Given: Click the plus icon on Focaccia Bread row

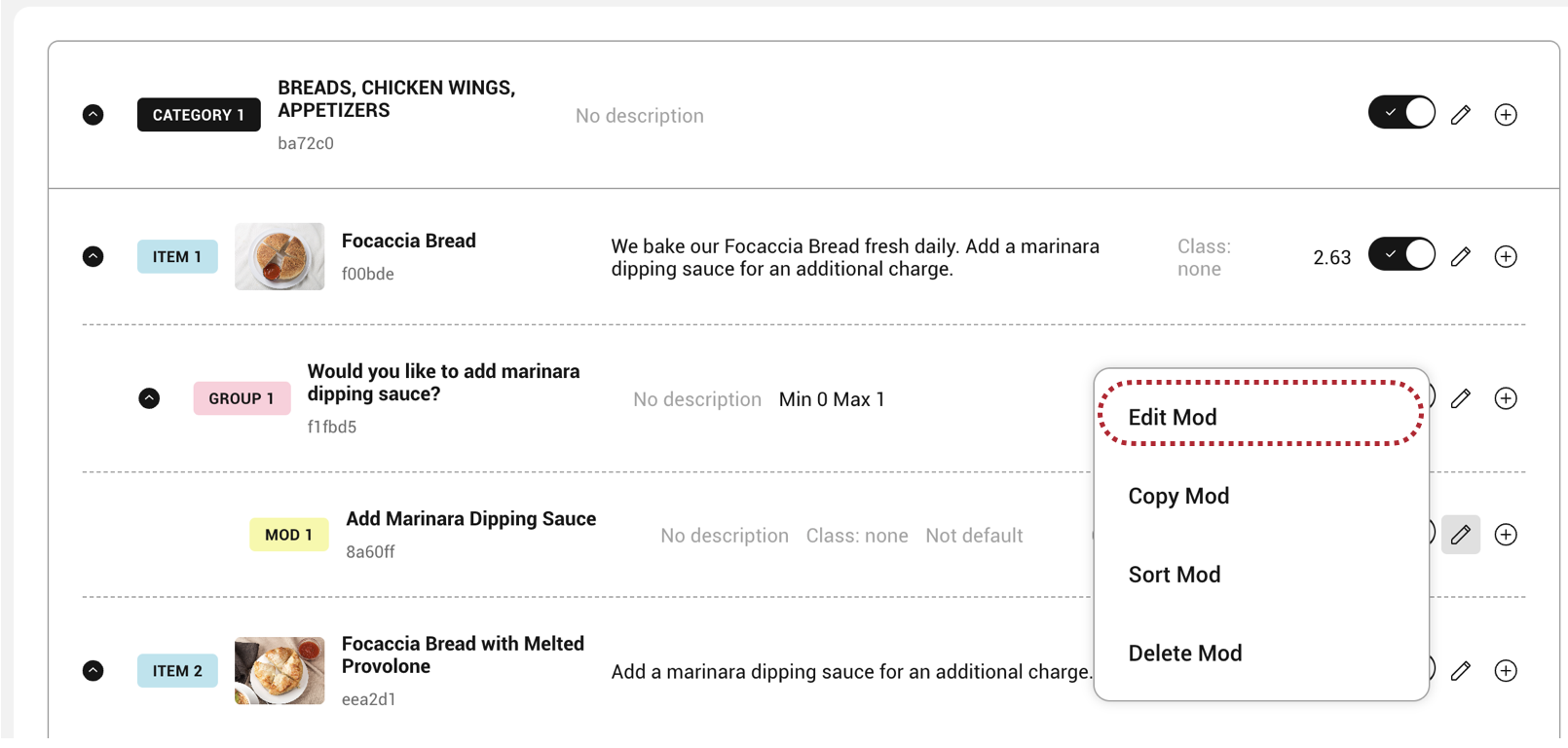Looking at the screenshot, I should click(x=1506, y=256).
